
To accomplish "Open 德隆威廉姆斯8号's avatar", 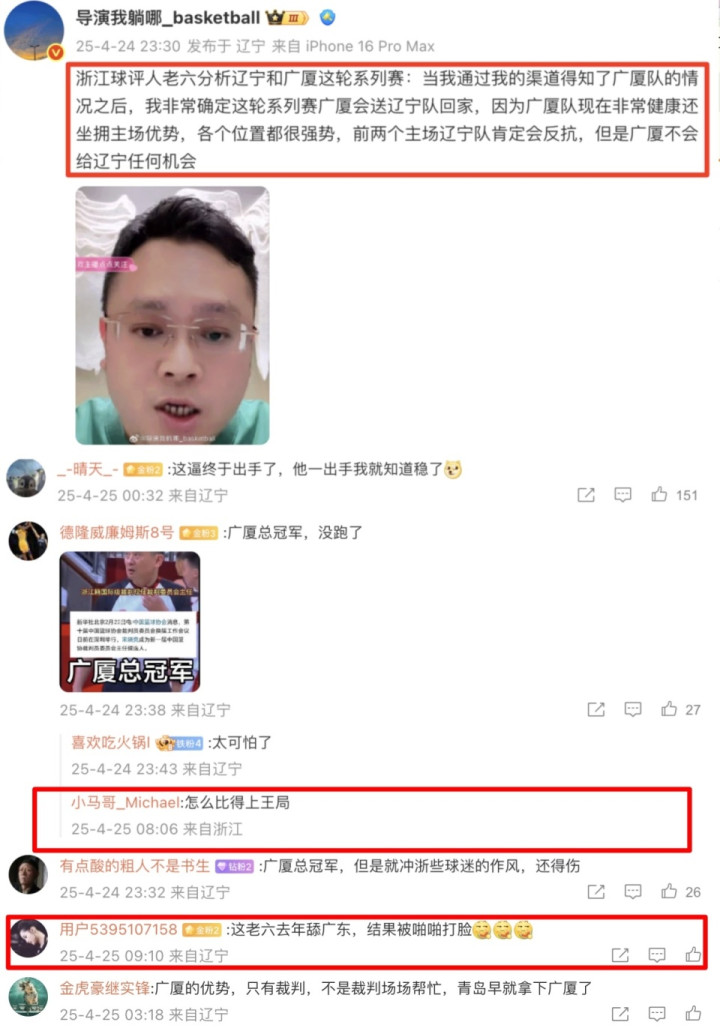I will 28,541.
